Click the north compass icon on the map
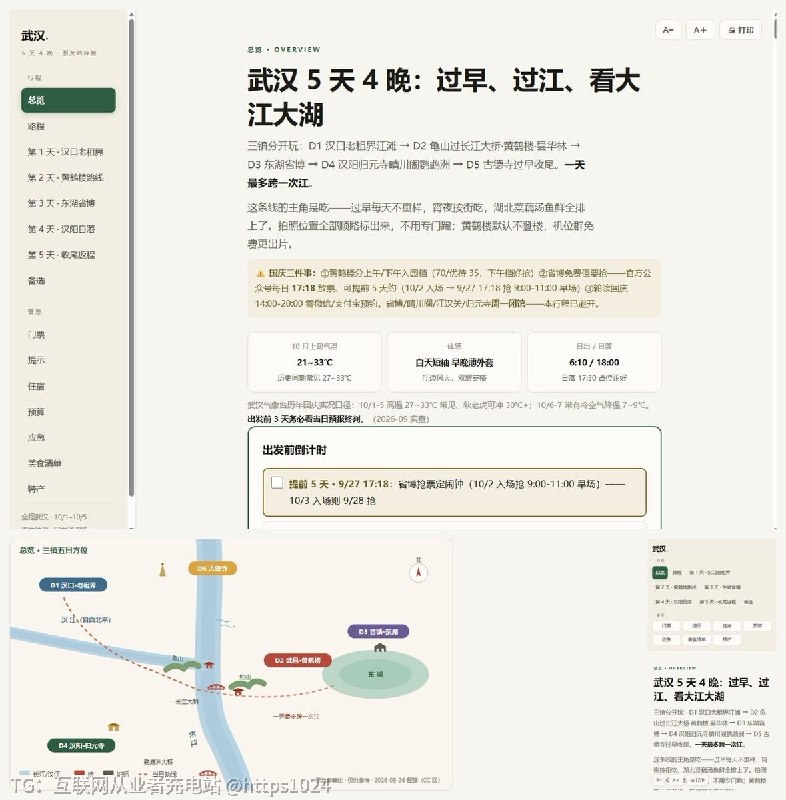Image resolution: width=786 pixels, height=800 pixels. tap(418, 572)
